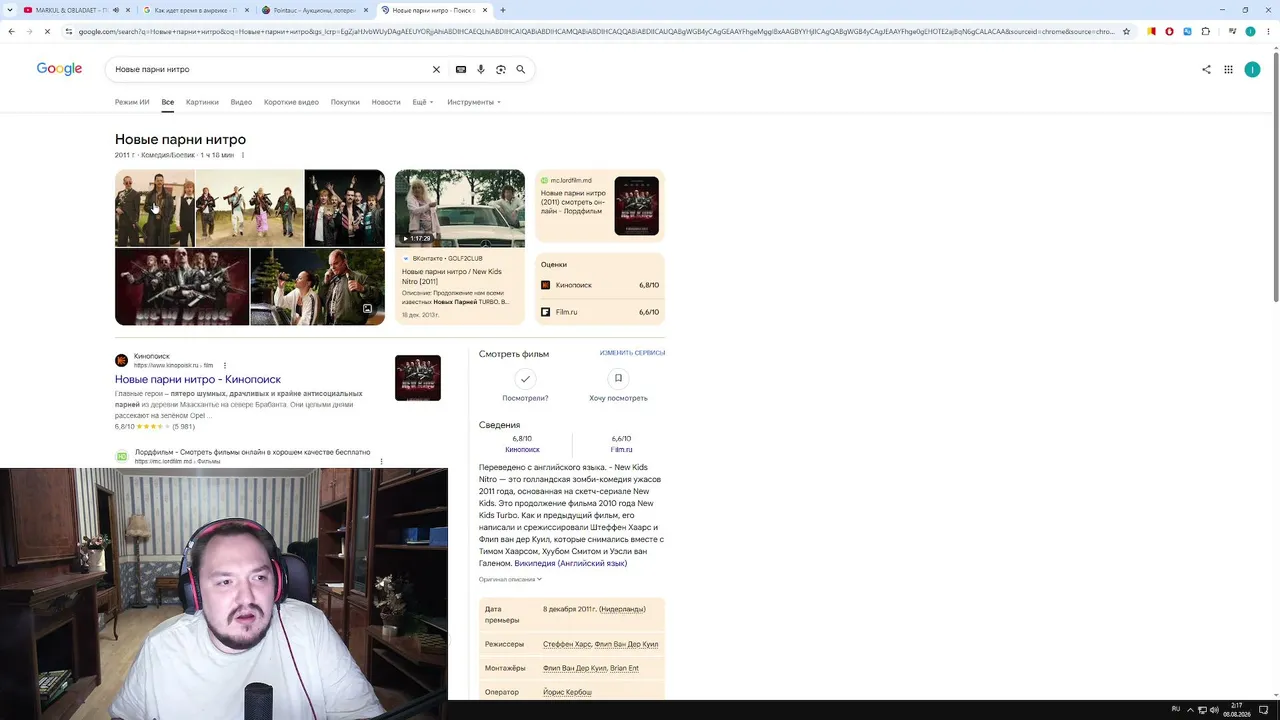Viewport: 1280px width, 720px height.
Task: Open the Кинопоиск 6,8/10 rating row
Action: (x=600, y=285)
